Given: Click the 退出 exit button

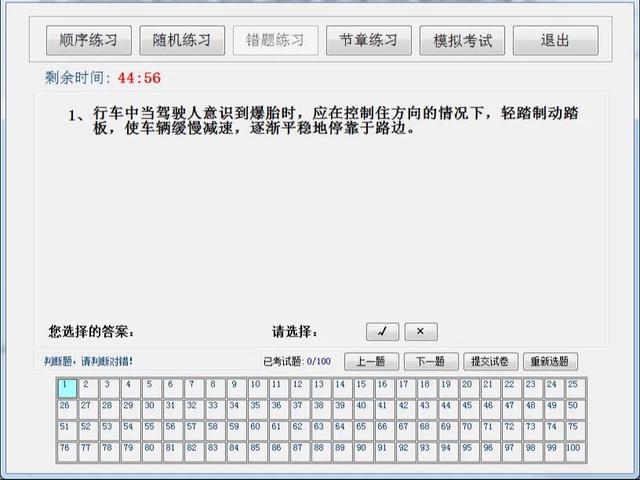Looking at the screenshot, I should click(556, 40).
